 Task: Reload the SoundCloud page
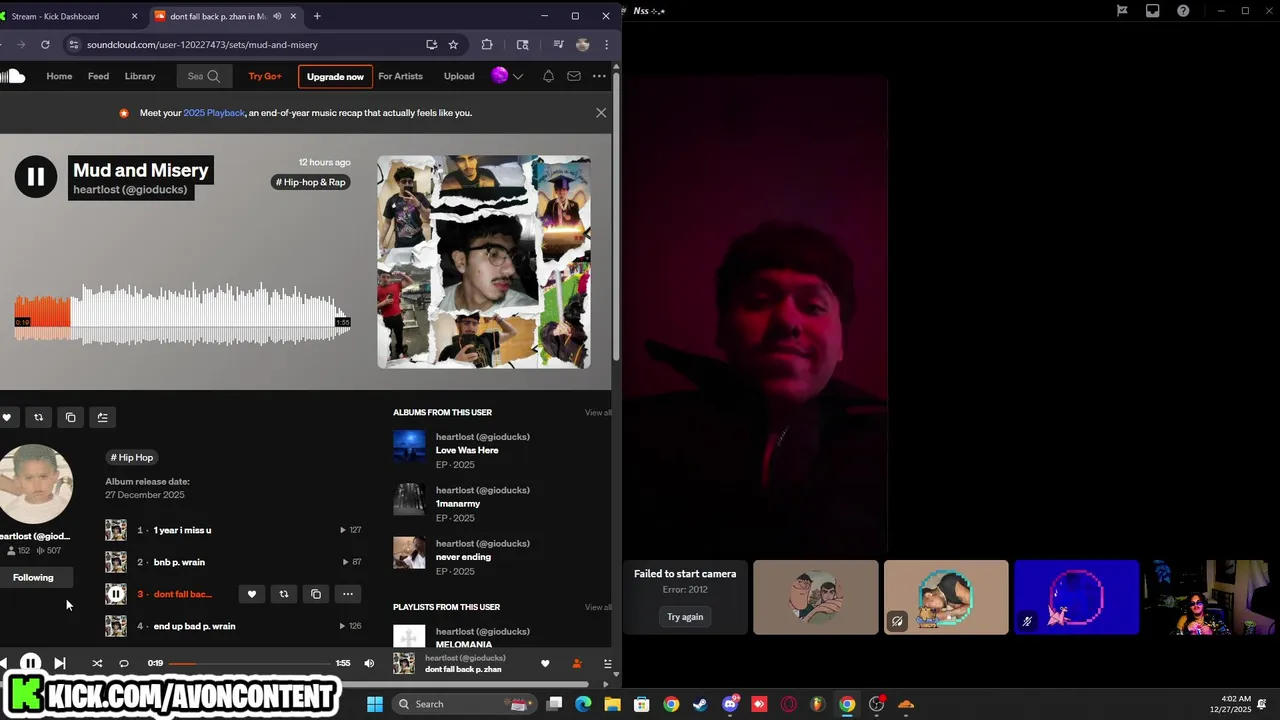(x=45, y=44)
